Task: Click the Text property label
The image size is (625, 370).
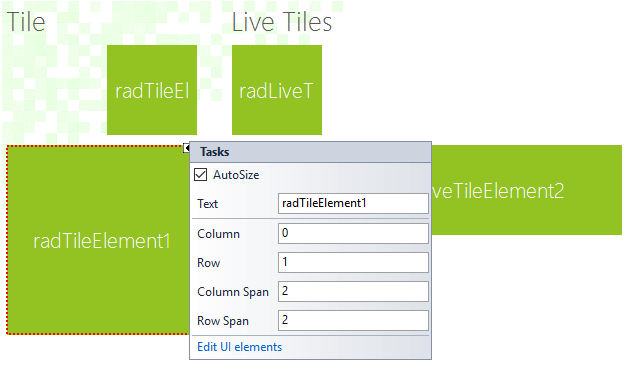Action: pyautogui.click(x=207, y=204)
